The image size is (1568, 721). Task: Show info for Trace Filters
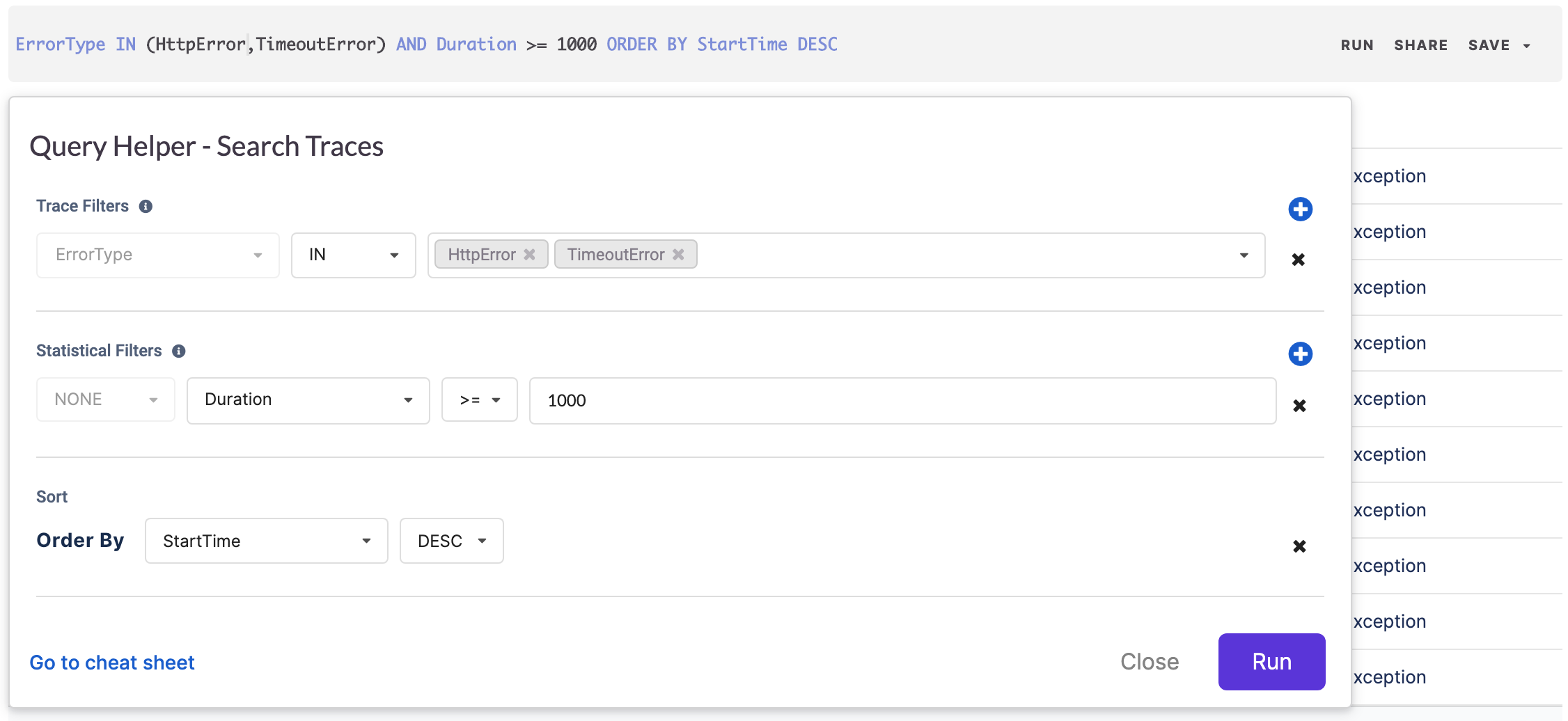click(146, 207)
